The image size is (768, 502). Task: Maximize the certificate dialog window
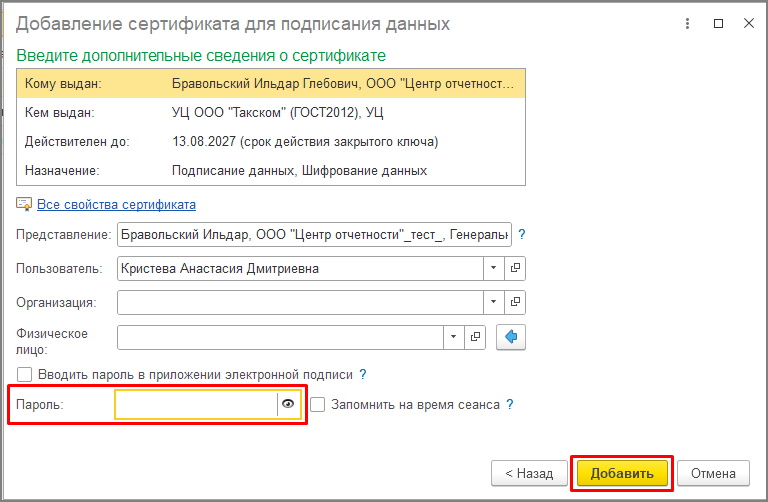(x=719, y=24)
